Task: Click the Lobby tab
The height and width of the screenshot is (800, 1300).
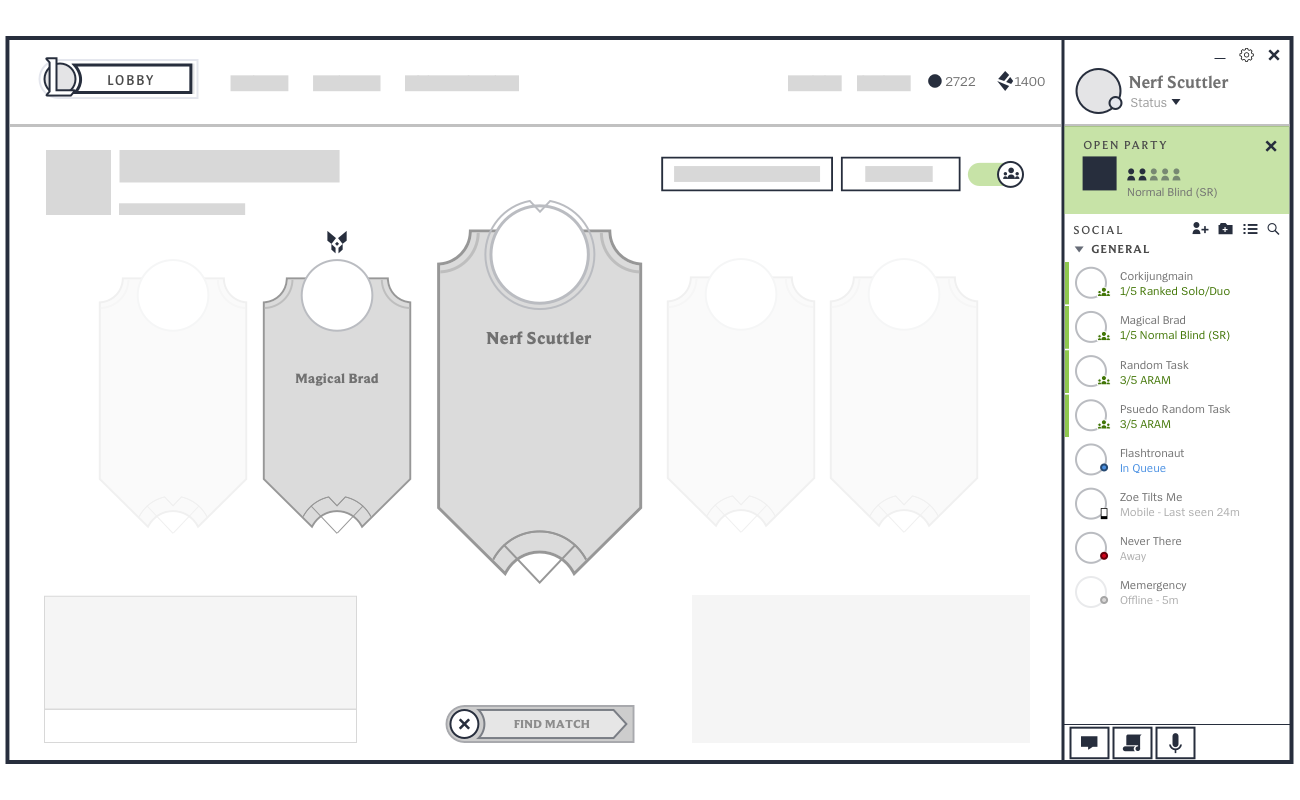Action: (132, 79)
